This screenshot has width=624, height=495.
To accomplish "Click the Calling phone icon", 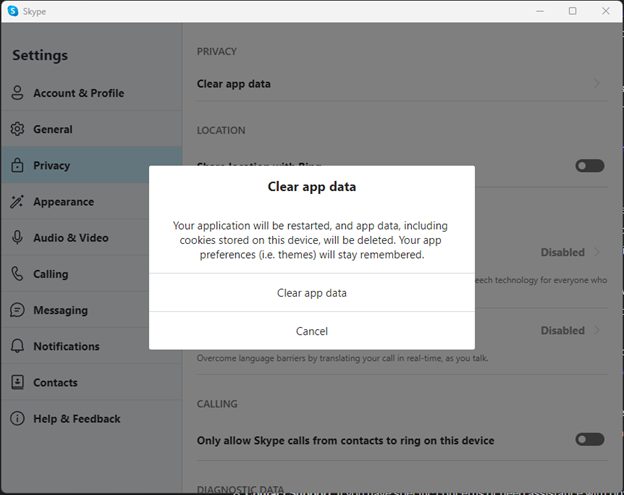I will tap(17, 274).
